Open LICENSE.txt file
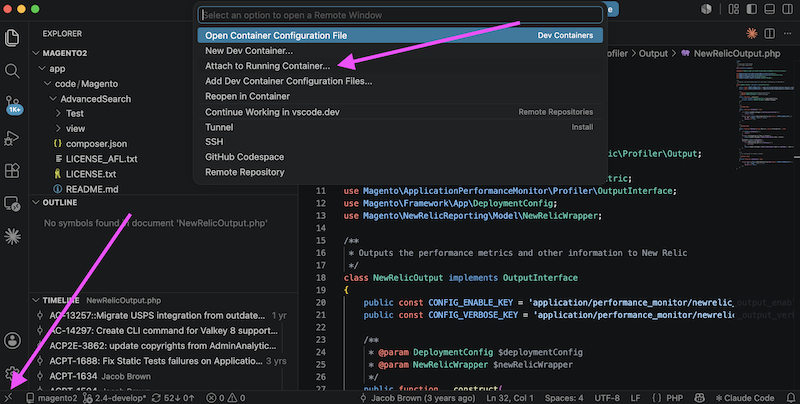 point(91,174)
